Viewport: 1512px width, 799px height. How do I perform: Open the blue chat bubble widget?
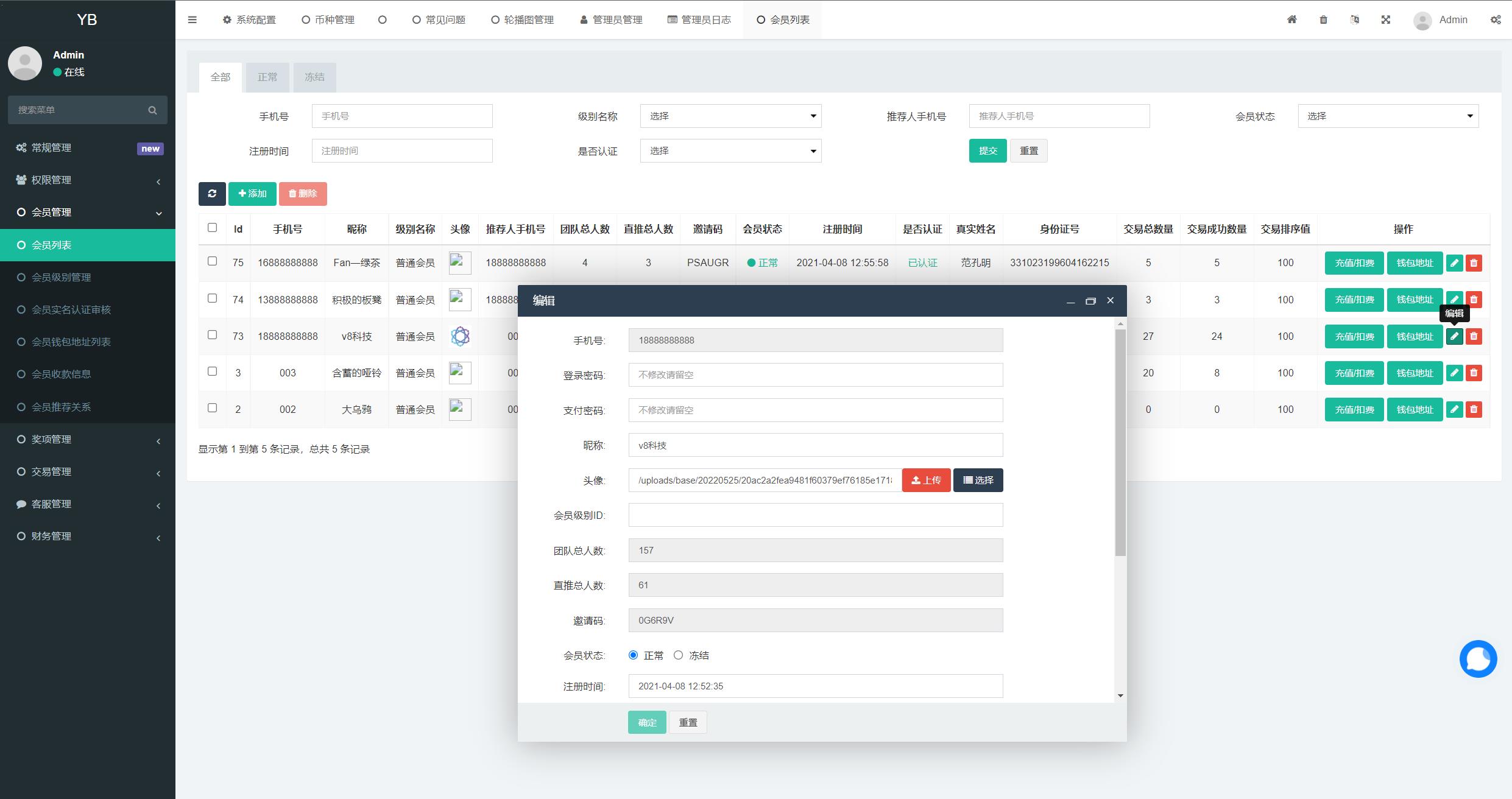1478,659
